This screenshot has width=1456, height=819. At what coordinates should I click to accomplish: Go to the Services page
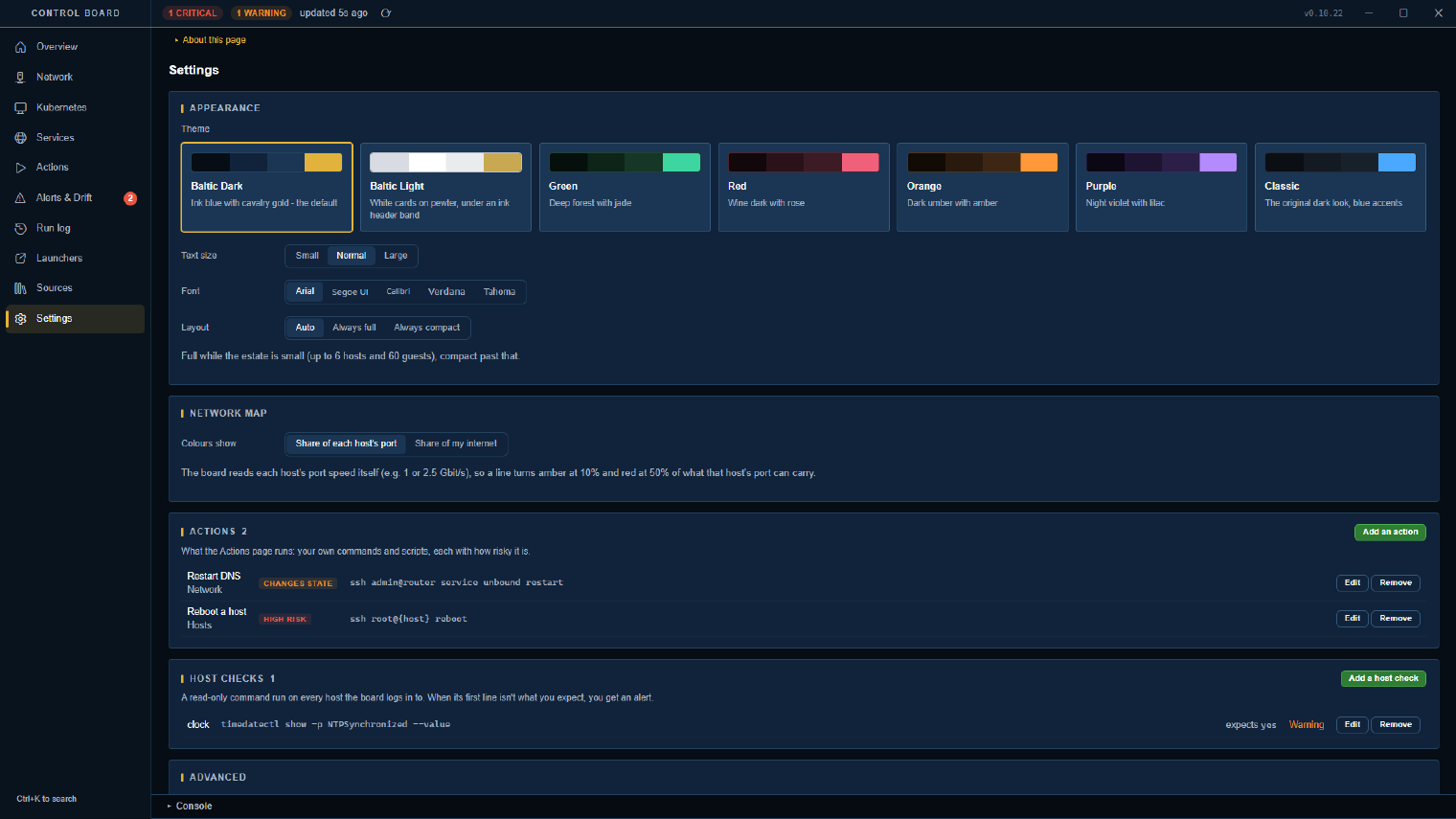point(76,138)
